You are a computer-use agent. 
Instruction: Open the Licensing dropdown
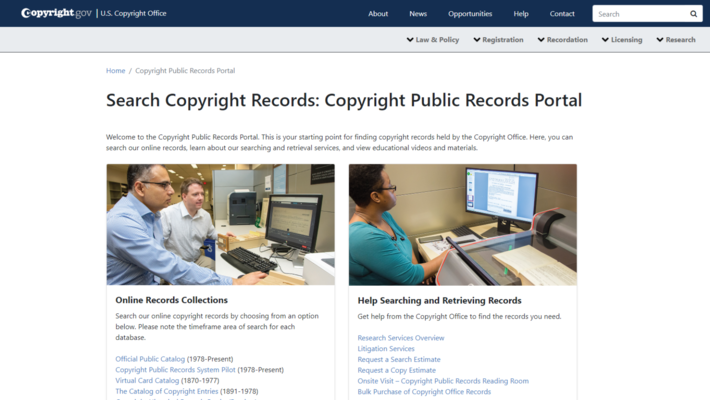(x=622, y=40)
